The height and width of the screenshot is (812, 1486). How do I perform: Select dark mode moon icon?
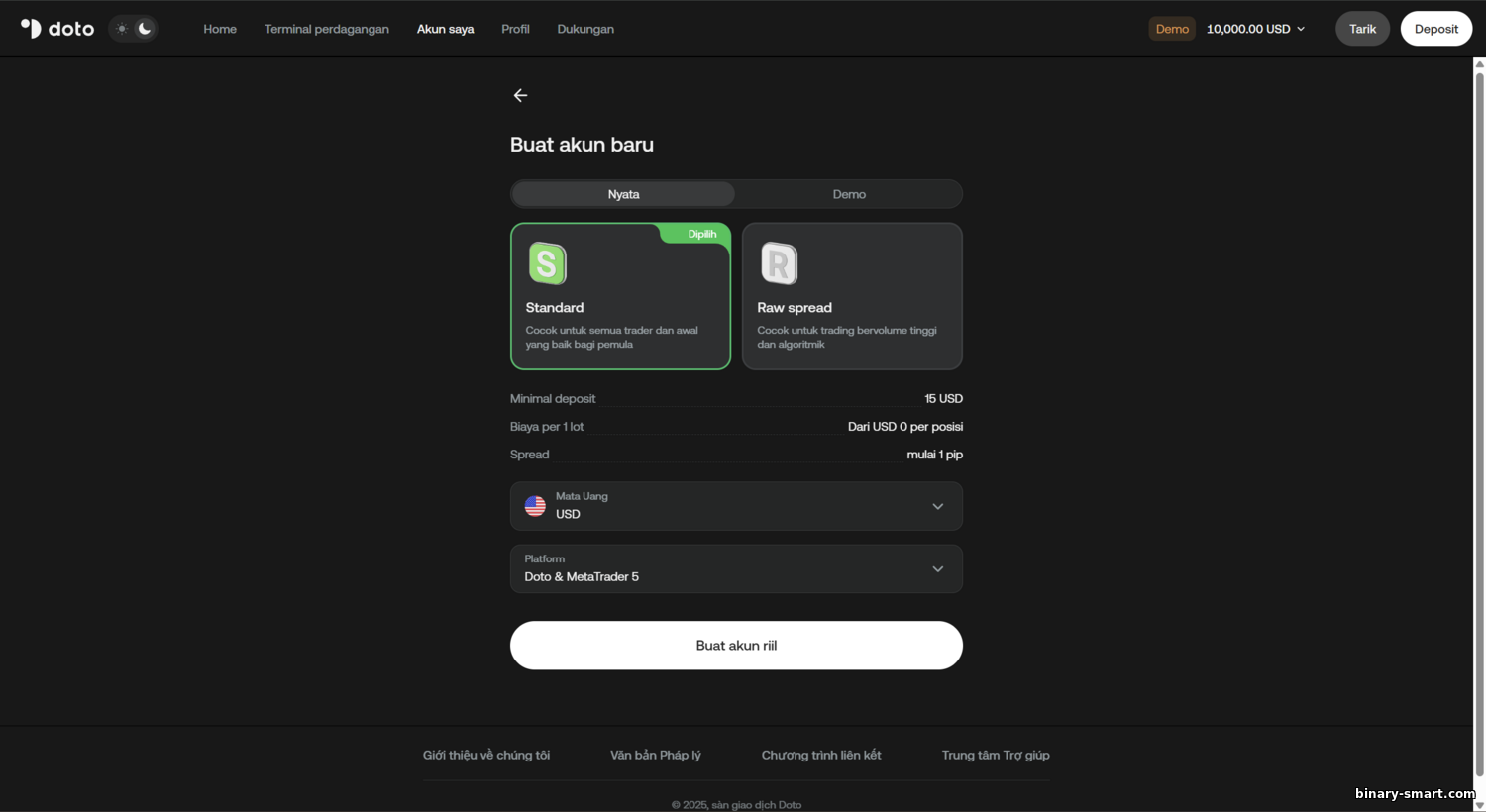145,29
